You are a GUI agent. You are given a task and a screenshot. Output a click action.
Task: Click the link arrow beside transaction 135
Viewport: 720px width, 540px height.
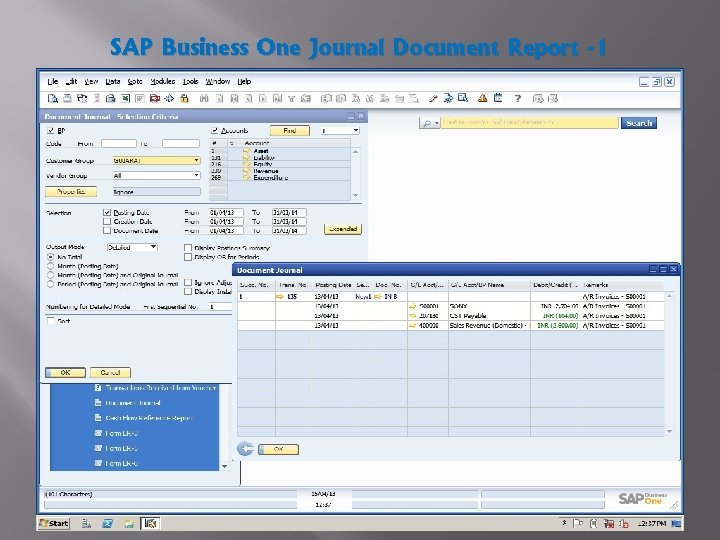[x=280, y=297]
